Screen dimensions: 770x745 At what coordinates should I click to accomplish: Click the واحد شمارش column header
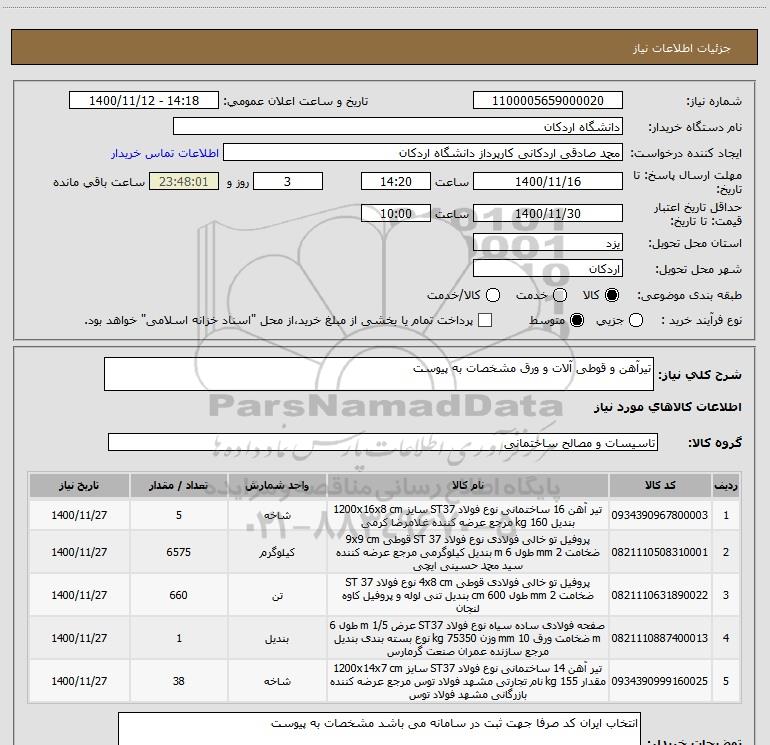tap(277, 485)
